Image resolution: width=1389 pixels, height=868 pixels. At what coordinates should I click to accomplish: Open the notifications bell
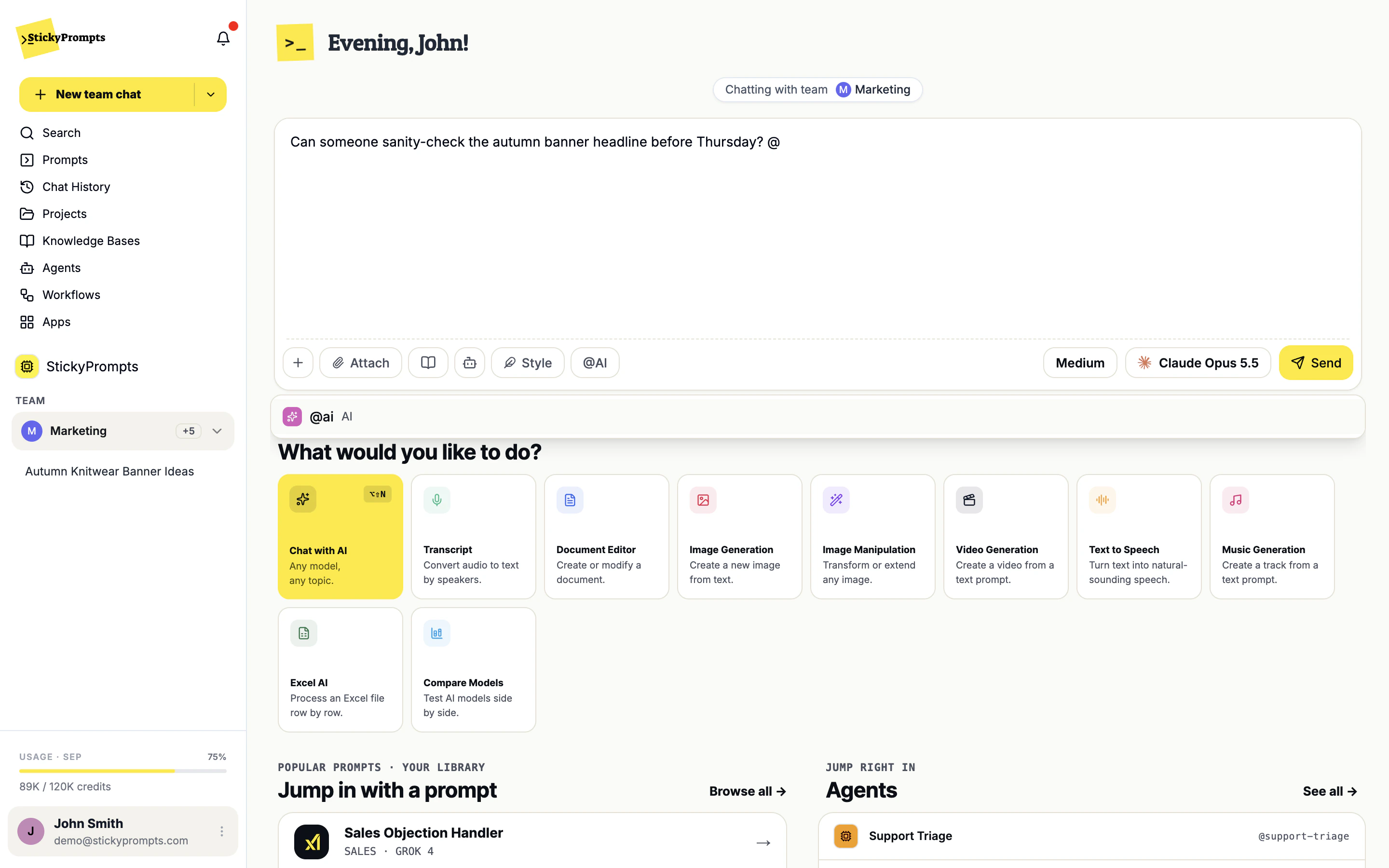tap(223, 39)
